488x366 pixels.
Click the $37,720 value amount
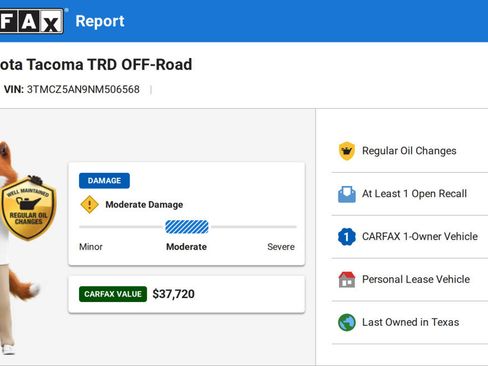173,294
